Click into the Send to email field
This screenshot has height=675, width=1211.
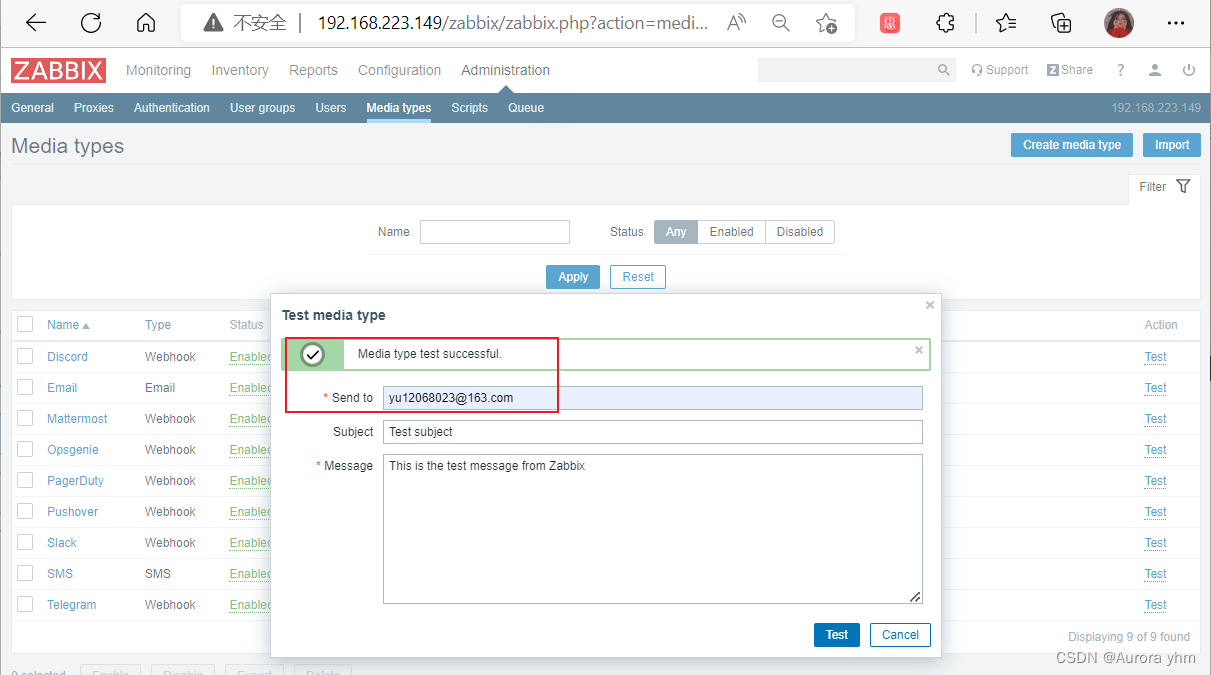(x=653, y=398)
